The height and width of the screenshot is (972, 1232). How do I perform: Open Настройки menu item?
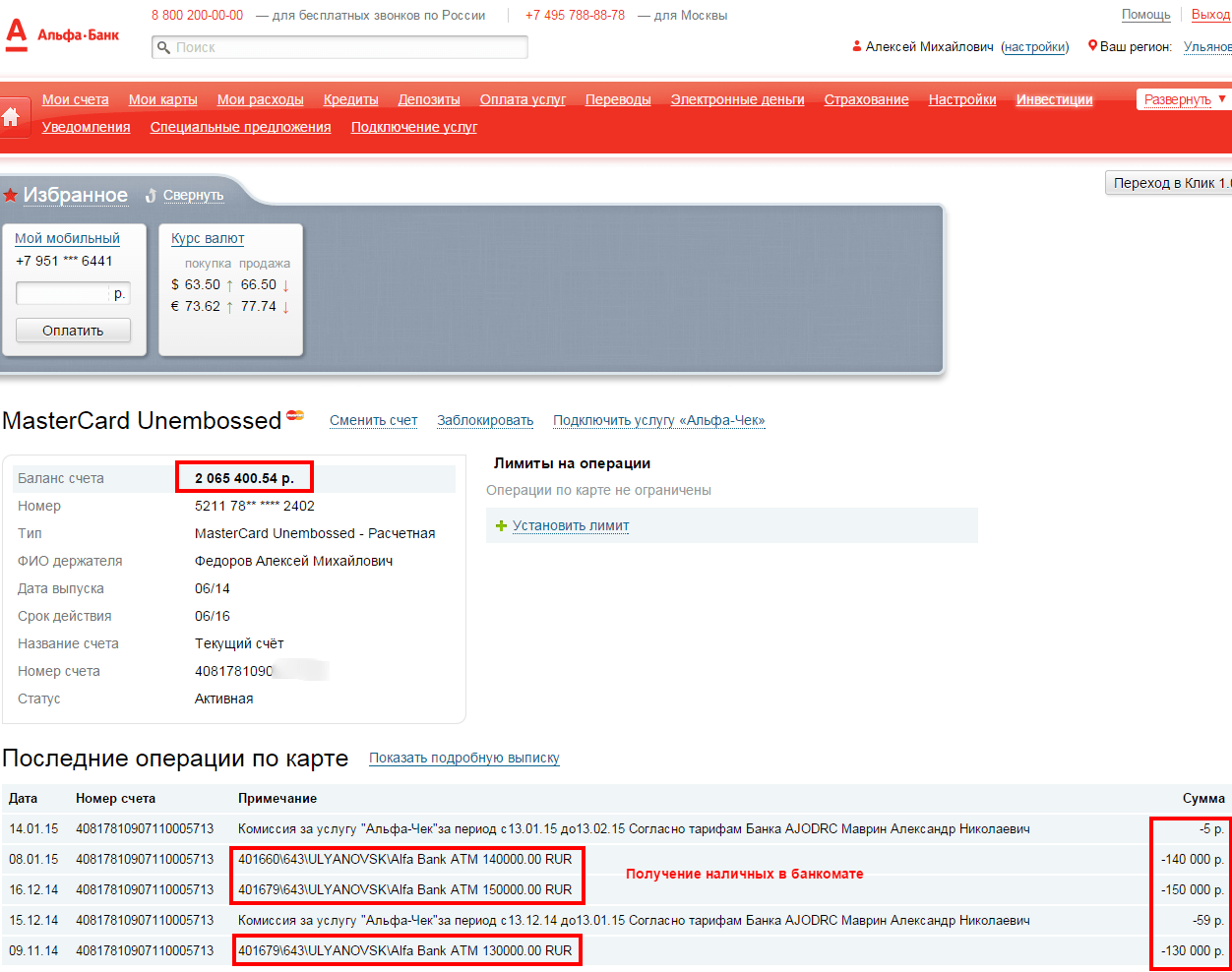click(x=962, y=99)
